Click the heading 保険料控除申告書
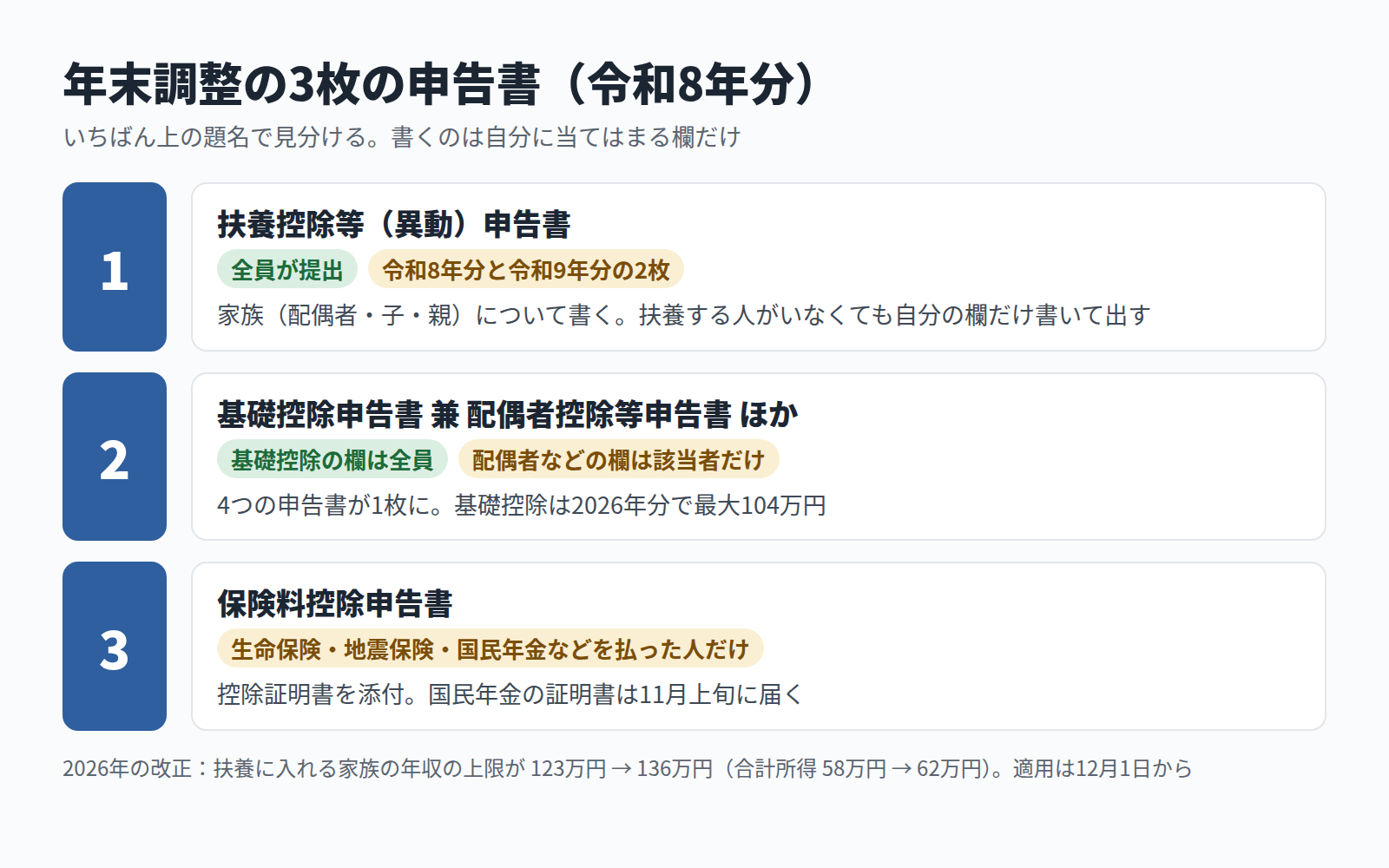This screenshot has height=868, width=1389. [x=335, y=603]
